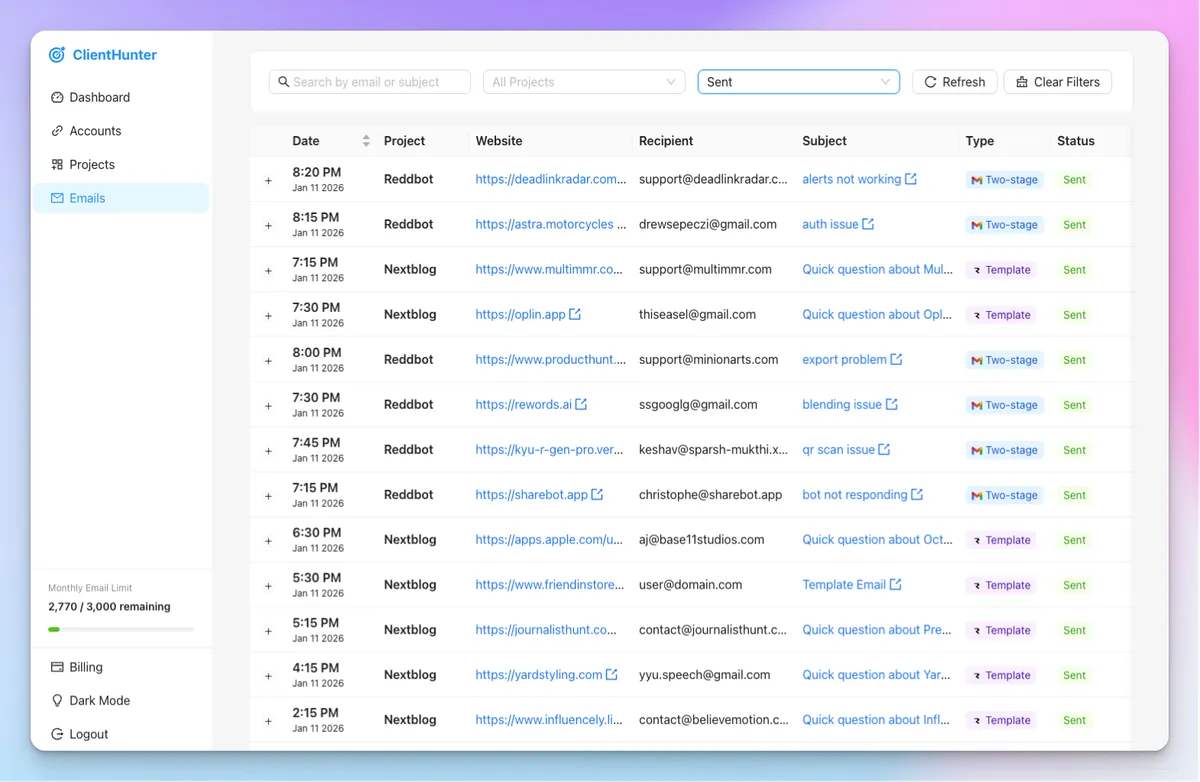Open Accounts in sidebar

click(x=121, y=131)
